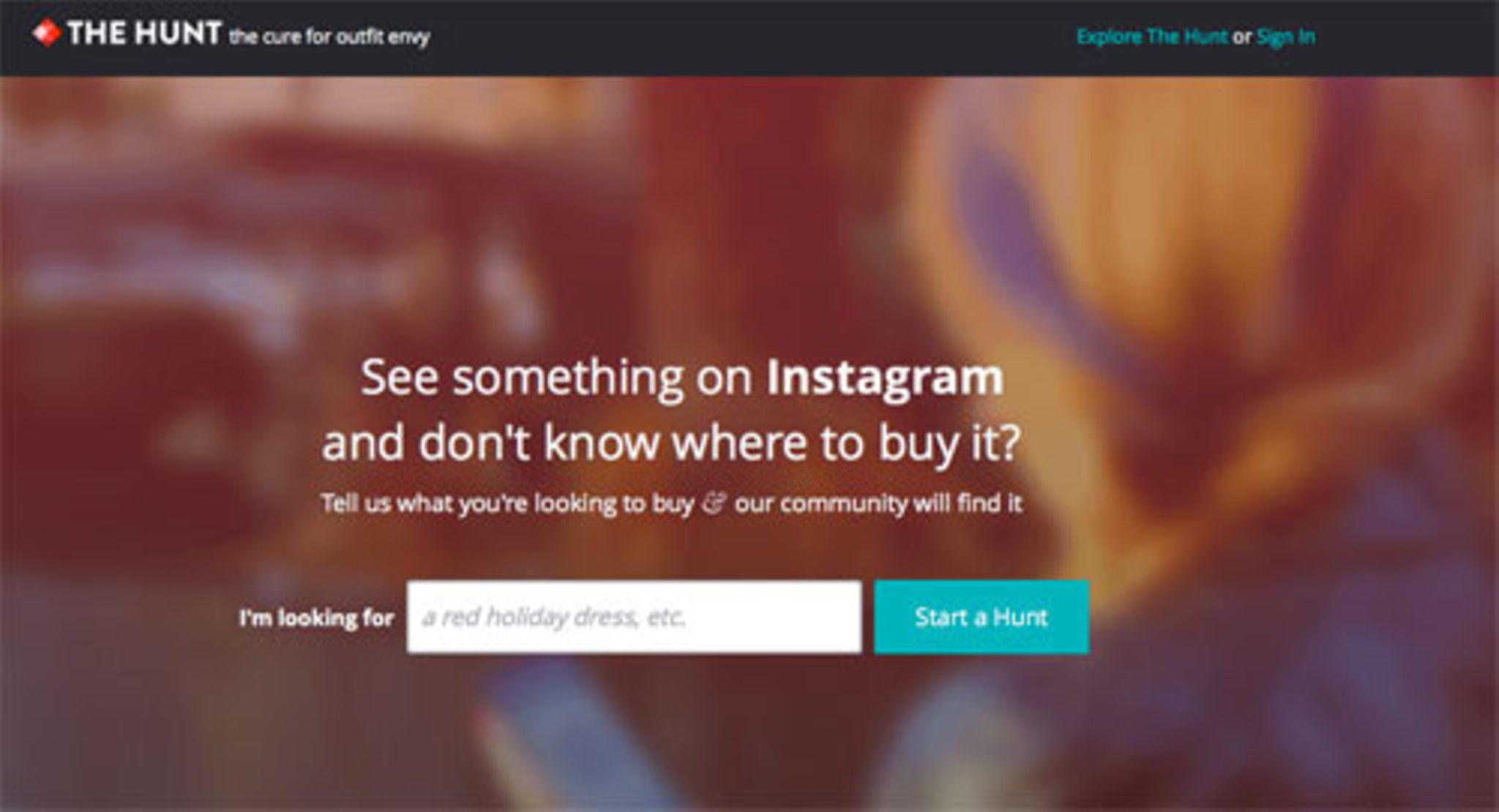Open the Explore The Hunt link
This screenshot has height=812, width=1499.
tap(1151, 37)
